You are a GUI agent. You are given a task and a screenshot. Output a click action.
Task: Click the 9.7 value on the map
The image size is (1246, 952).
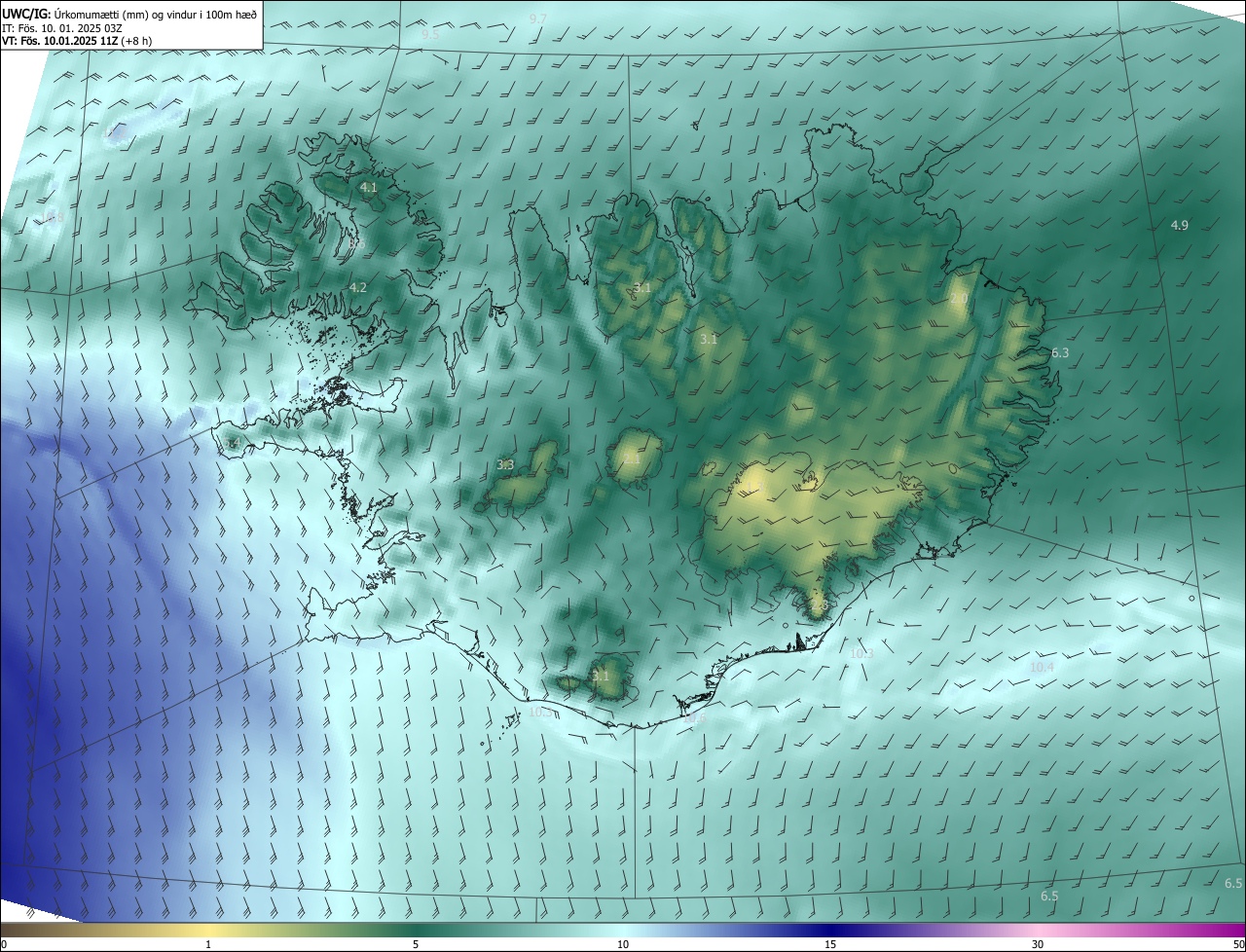click(538, 18)
